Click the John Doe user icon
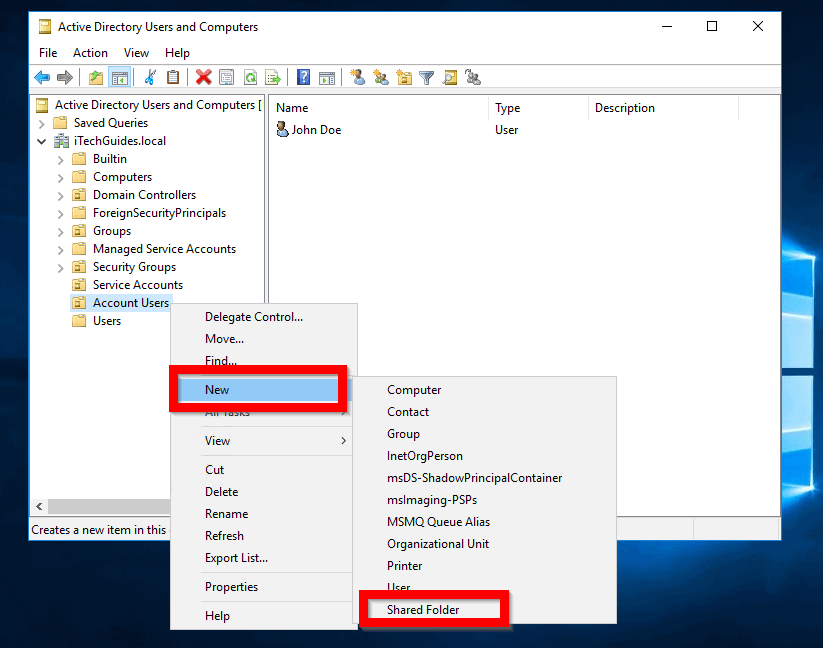 tap(282, 129)
